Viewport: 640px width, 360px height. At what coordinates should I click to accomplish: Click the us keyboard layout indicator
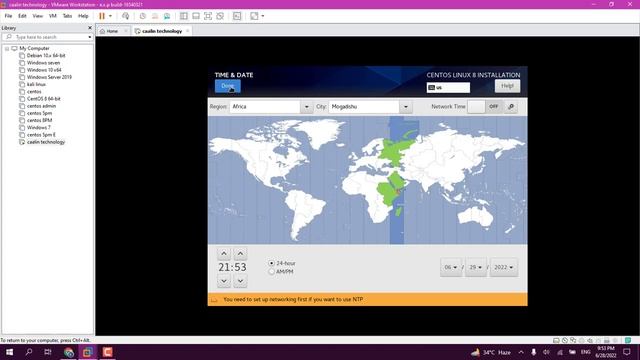click(448, 87)
